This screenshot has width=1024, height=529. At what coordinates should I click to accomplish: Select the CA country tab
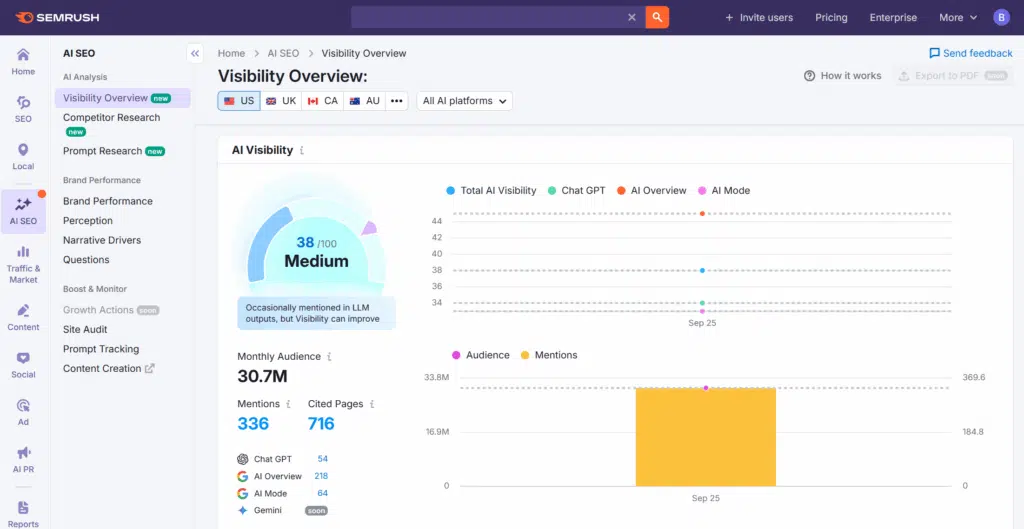coord(323,101)
